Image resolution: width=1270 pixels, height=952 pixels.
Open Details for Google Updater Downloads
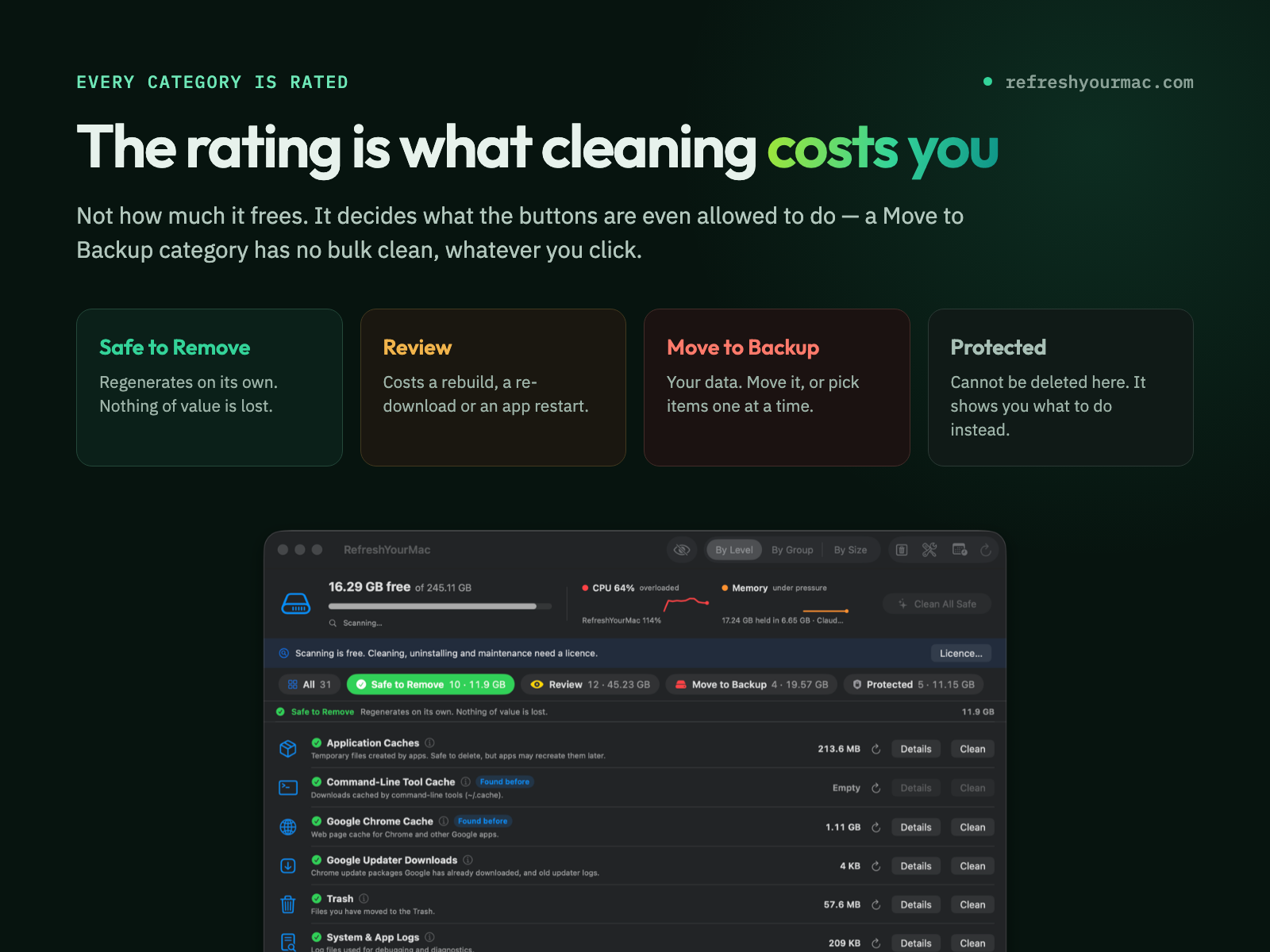coord(916,866)
